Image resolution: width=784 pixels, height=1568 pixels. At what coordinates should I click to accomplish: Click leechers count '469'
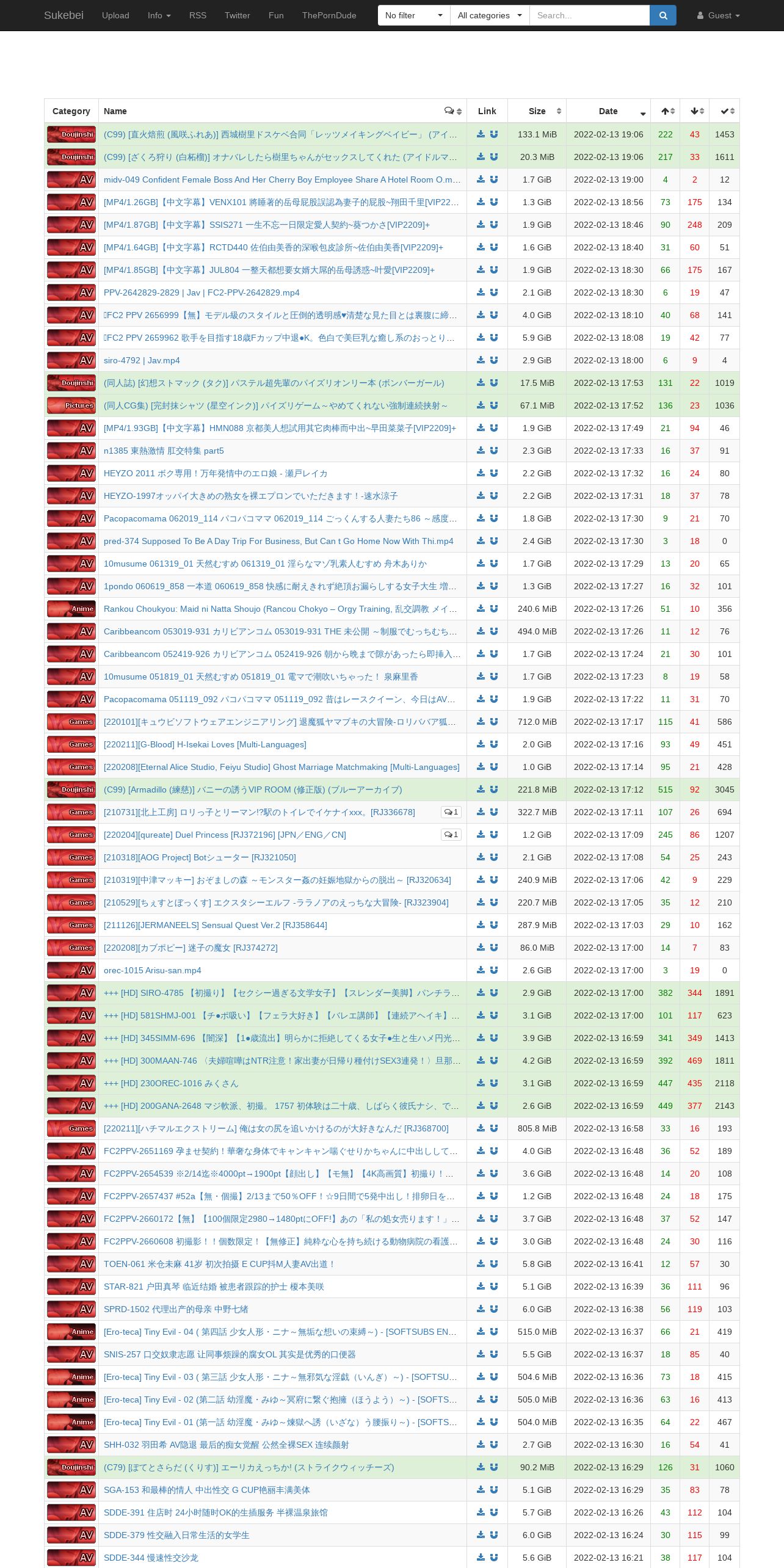(695, 1061)
